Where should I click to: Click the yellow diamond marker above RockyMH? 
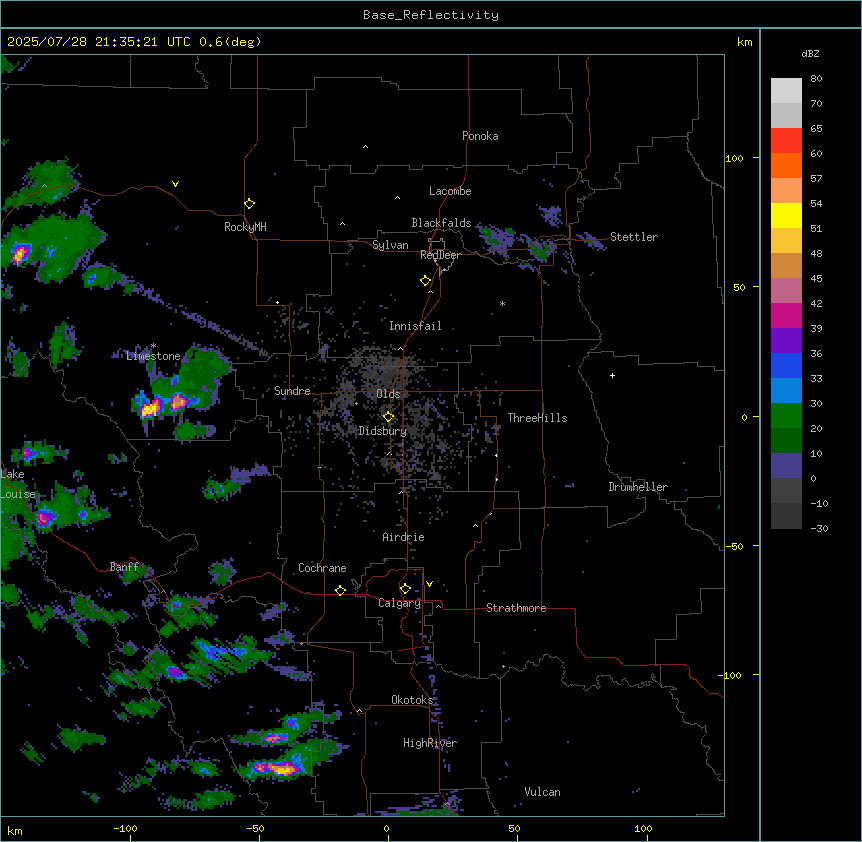(x=249, y=203)
